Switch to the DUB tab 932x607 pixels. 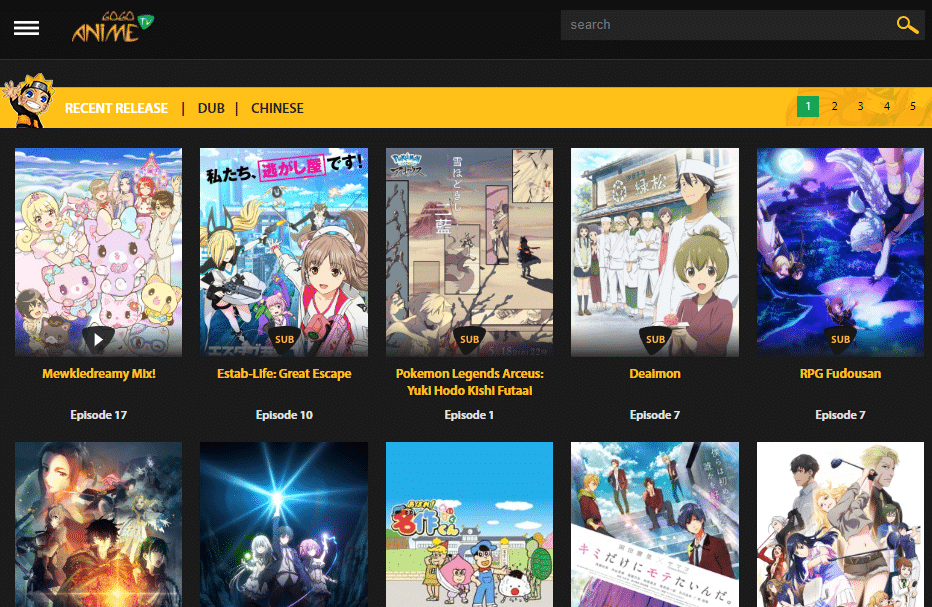tap(211, 108)
